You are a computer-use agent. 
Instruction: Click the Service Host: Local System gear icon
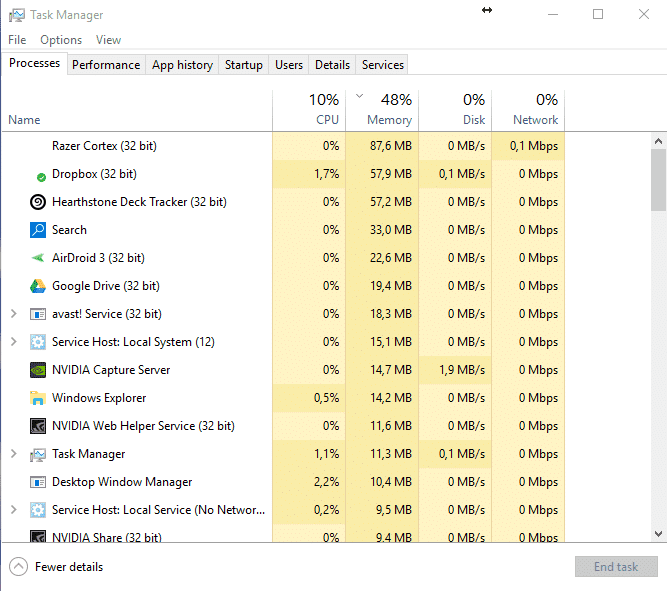click(38, 342)
